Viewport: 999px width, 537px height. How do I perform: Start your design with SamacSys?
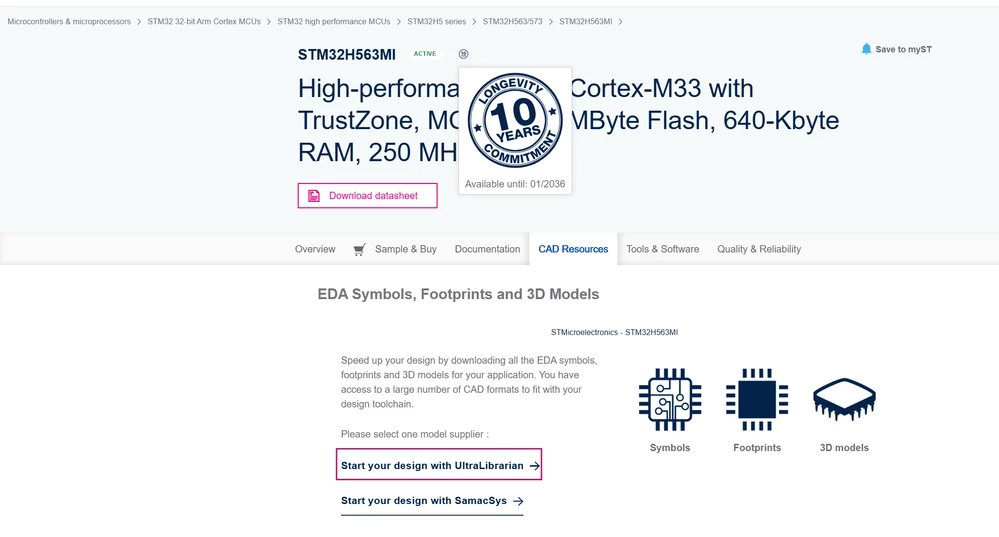(x=432, y=501)
